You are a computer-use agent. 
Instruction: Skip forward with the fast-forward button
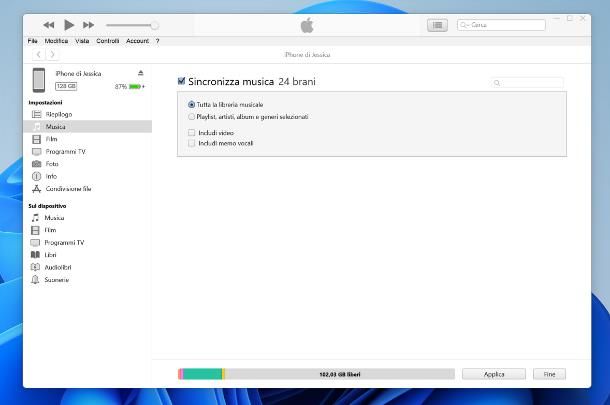click(89, 25)
